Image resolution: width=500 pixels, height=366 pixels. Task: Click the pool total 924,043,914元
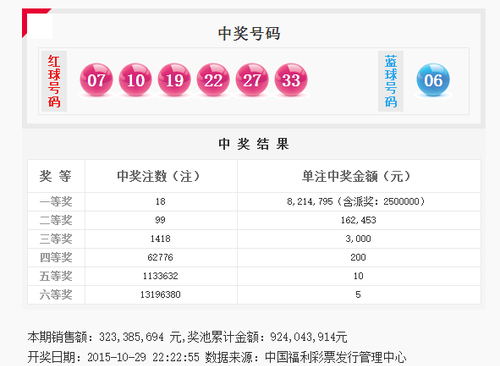[309, 337]
